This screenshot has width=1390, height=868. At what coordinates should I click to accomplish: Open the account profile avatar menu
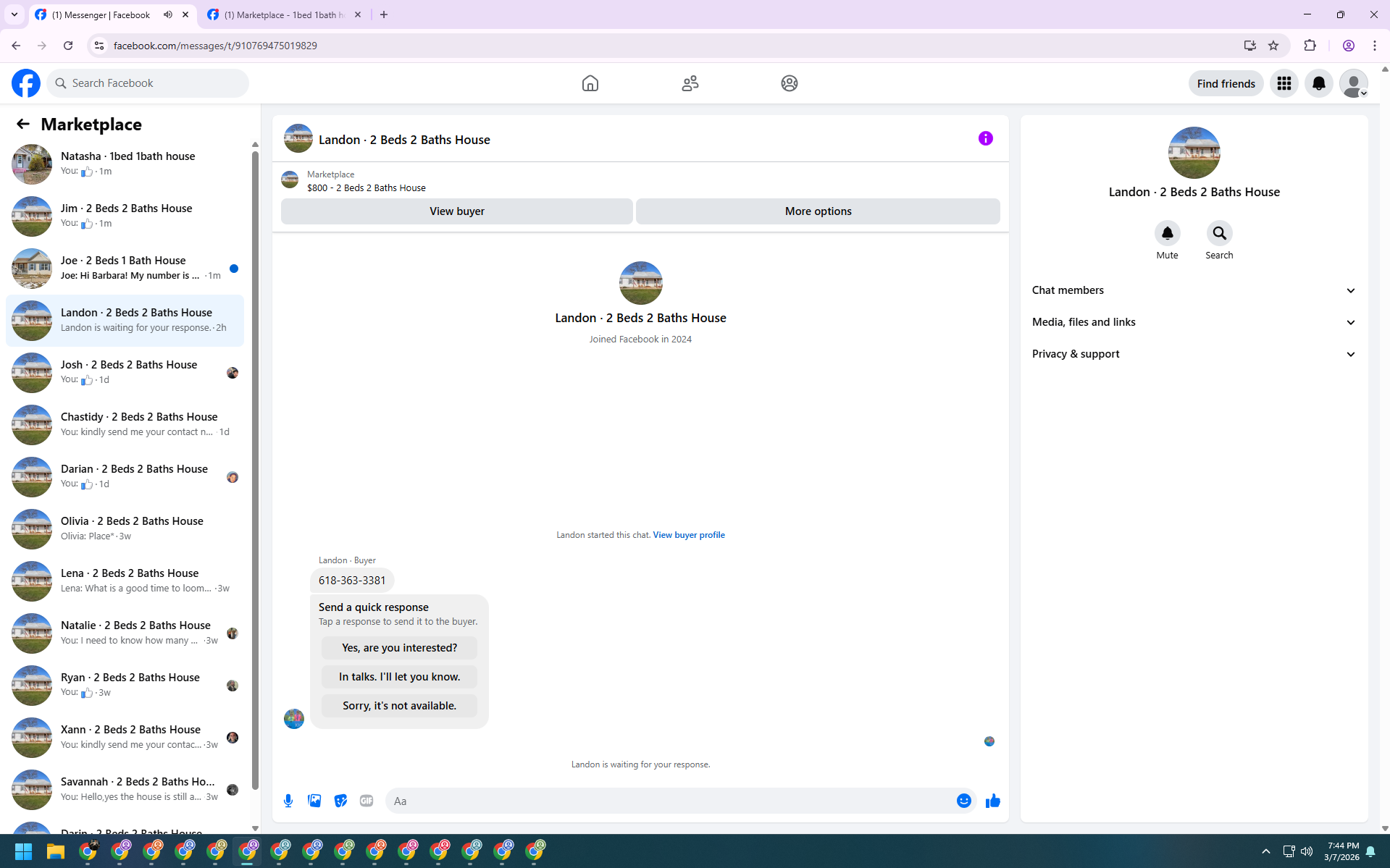1354,83
